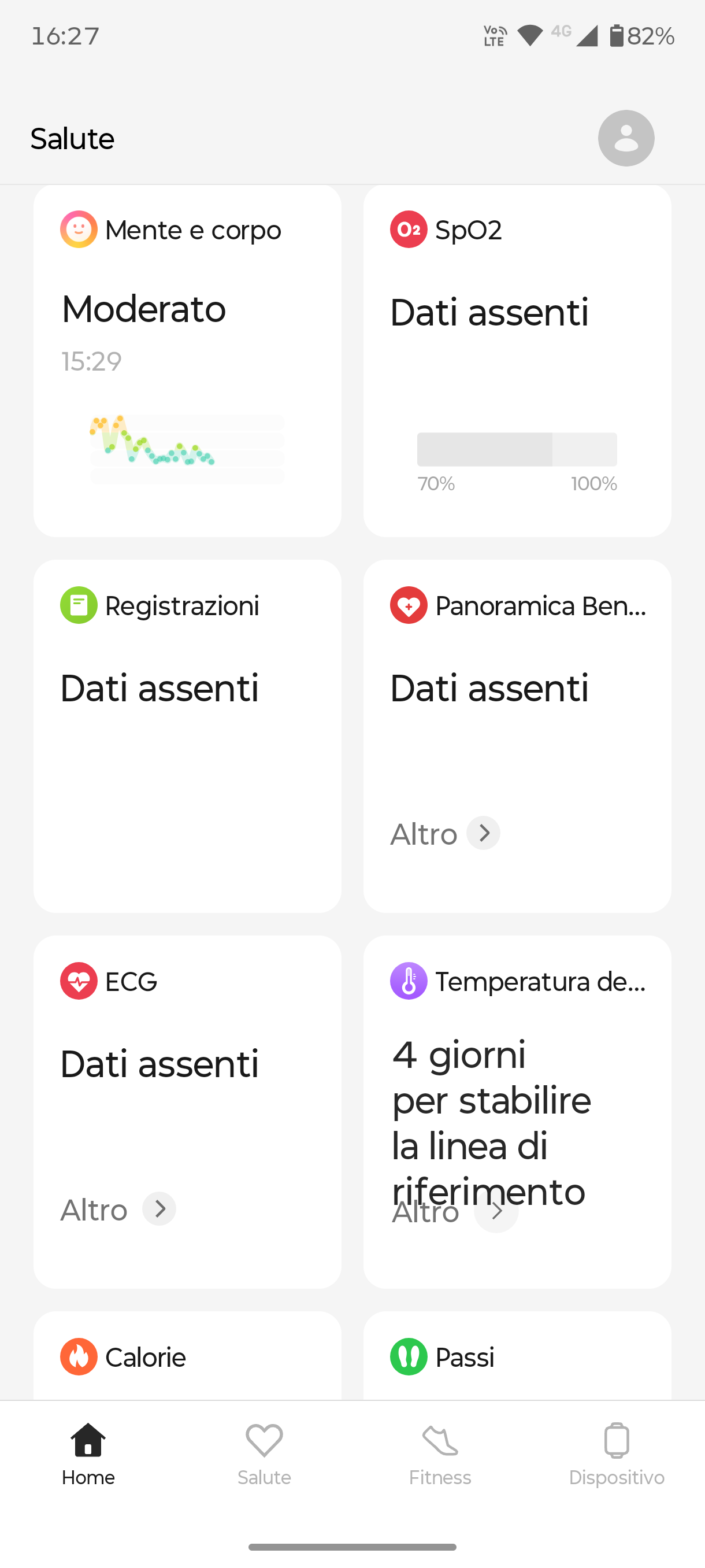Open the Moderato stress reading
Viewport: 705px width, 1568px height.
pos(143,309)
